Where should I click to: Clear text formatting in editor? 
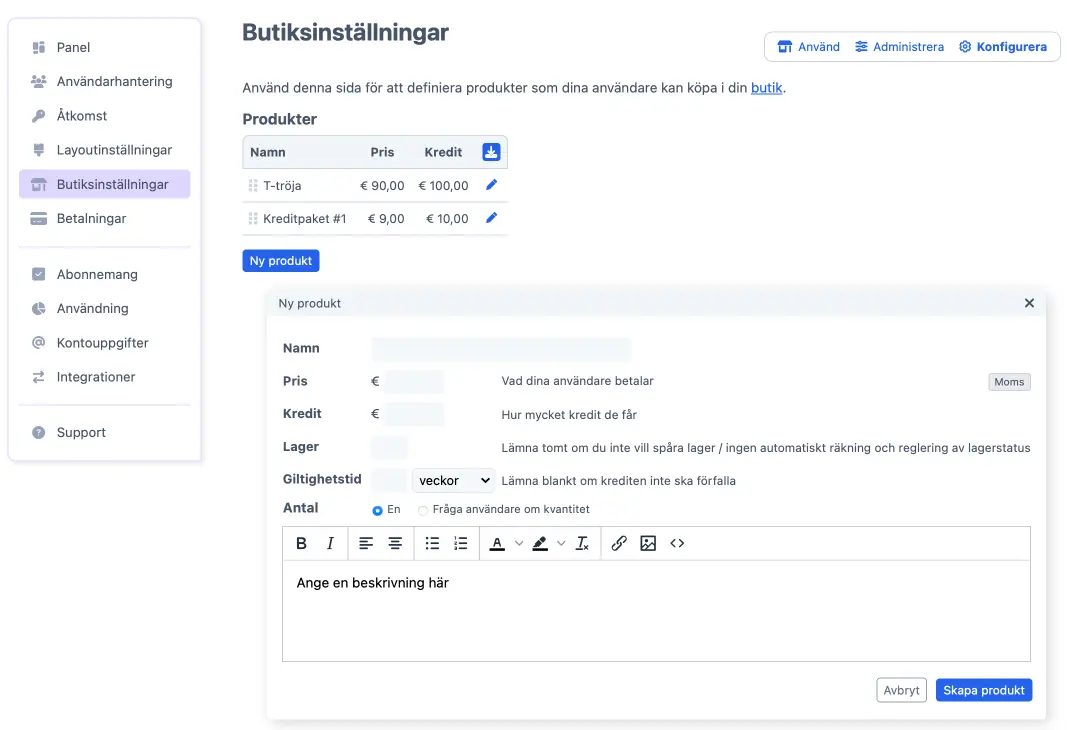tap(582, 543)
